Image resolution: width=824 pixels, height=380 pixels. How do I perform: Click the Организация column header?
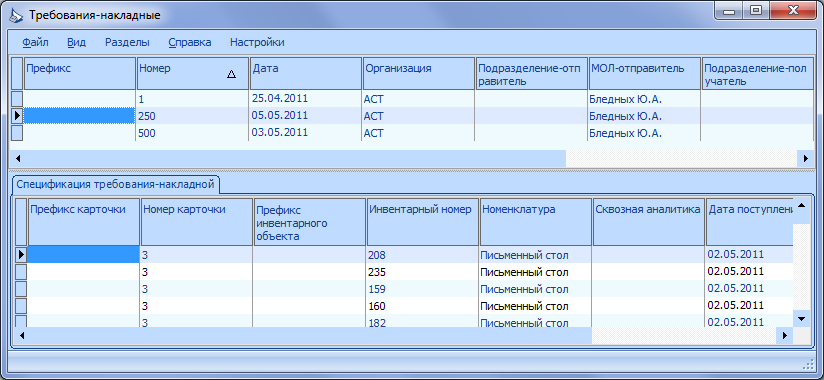419,73
